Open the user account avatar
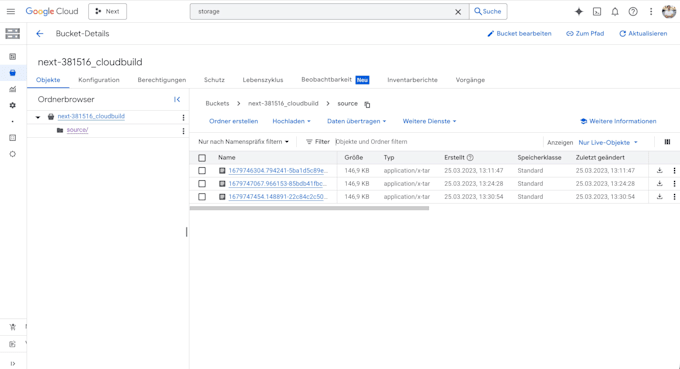The image size is (680, 369). pyautogui.click(x=669, y=12)
